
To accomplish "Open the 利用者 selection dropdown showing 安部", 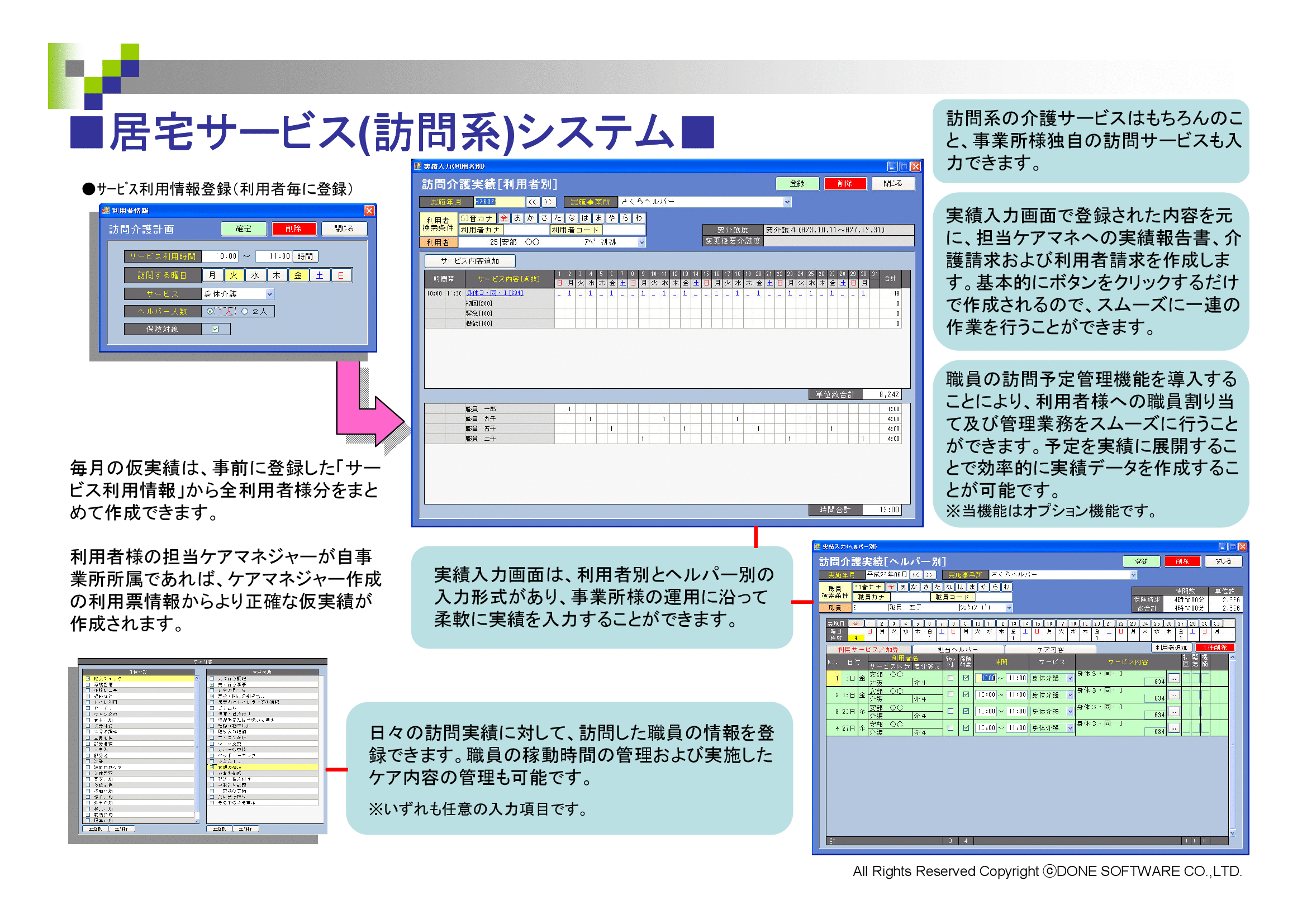I will pyautogui.click(x=641, y=242).
